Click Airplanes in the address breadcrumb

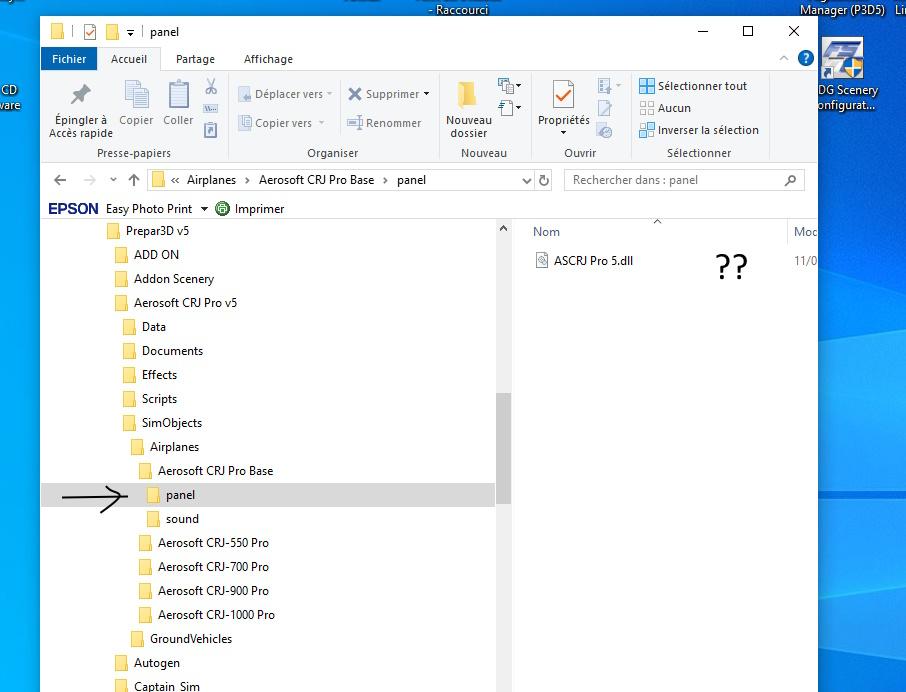[x=211, y=180]
